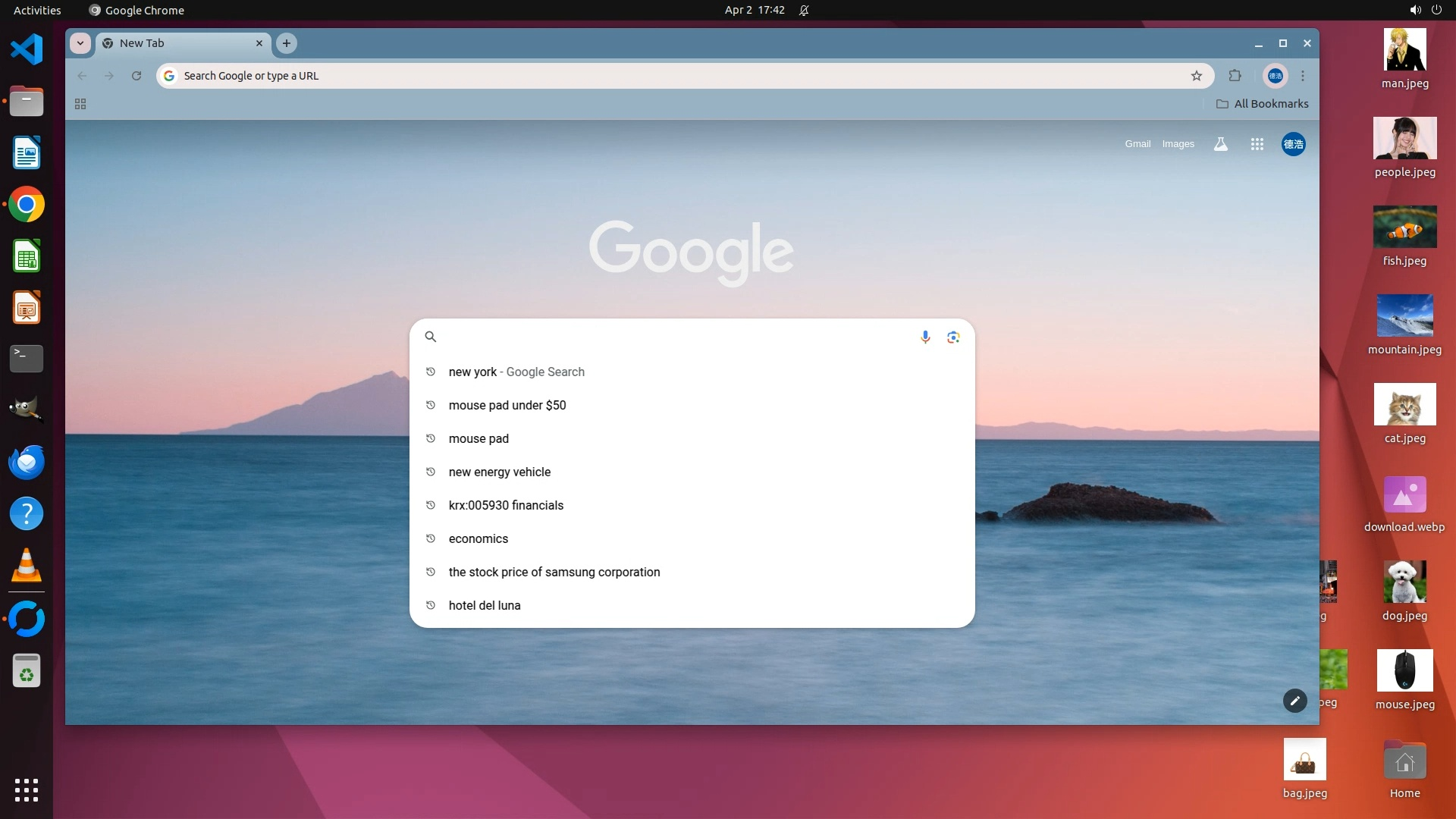Viewport: 1456px width, 819px height.
Task: Open the Extensions puzzle icon
Action: [1235, 76]
